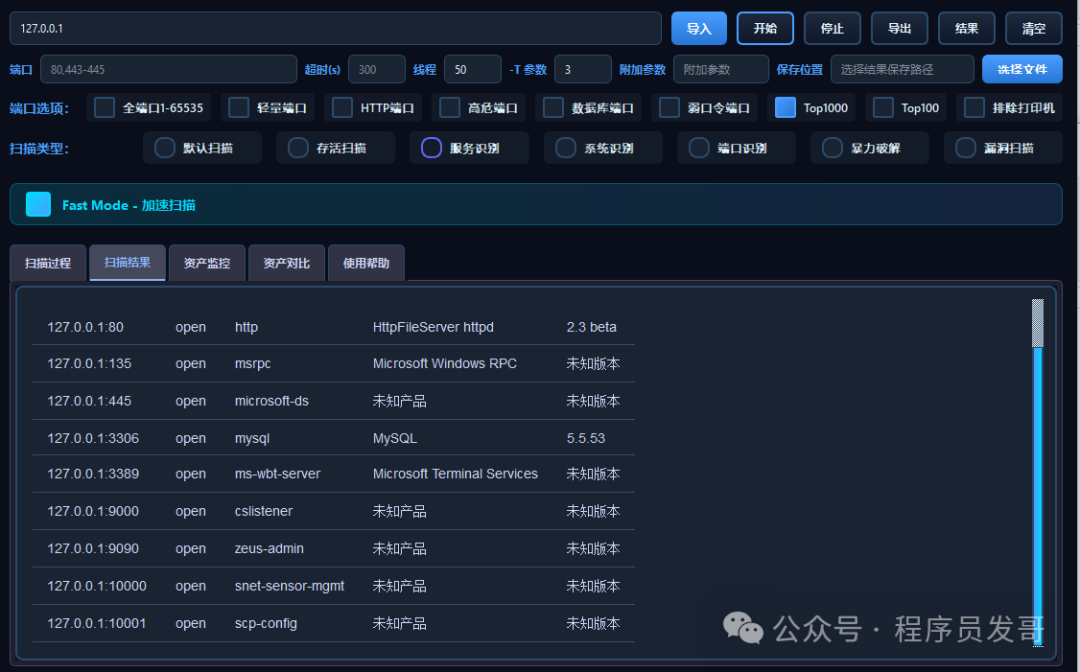
Task: Click the 开始 button to start scanning
Action: point(765,28)
